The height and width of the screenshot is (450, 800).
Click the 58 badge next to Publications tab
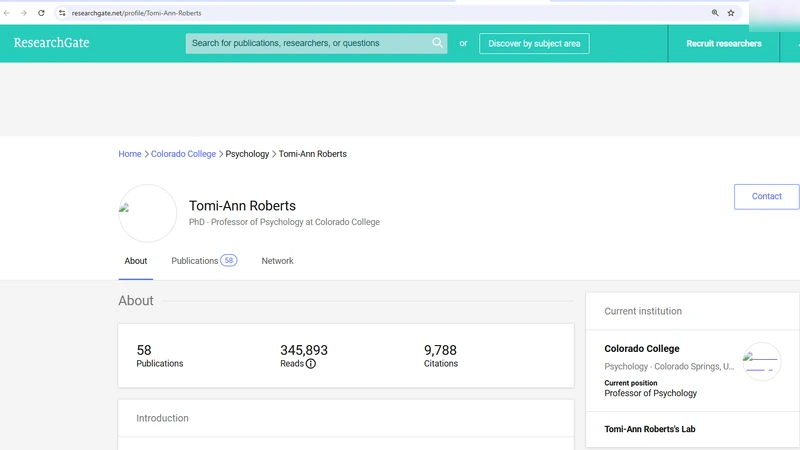[x=229, y=260]
